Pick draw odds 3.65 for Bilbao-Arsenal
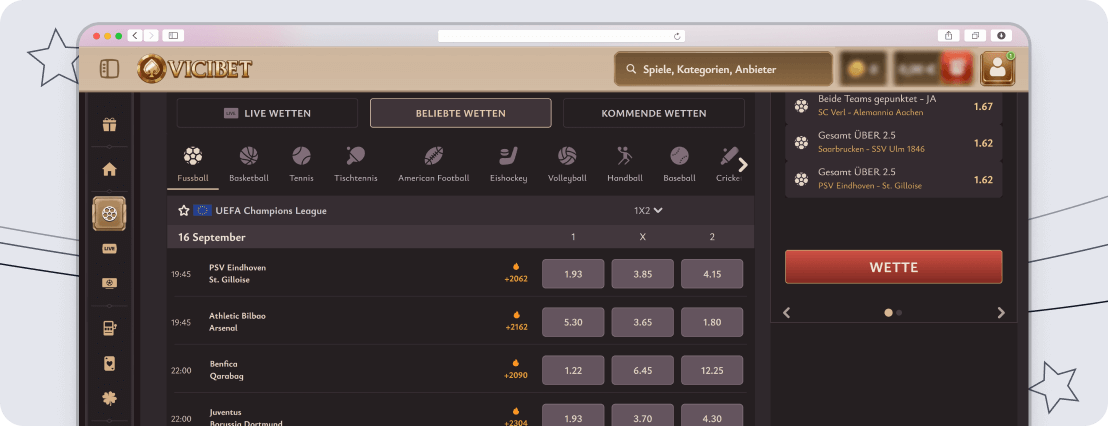Viewport: 1108px width, 426px height. pyautogui.click(x=642, y=322)
